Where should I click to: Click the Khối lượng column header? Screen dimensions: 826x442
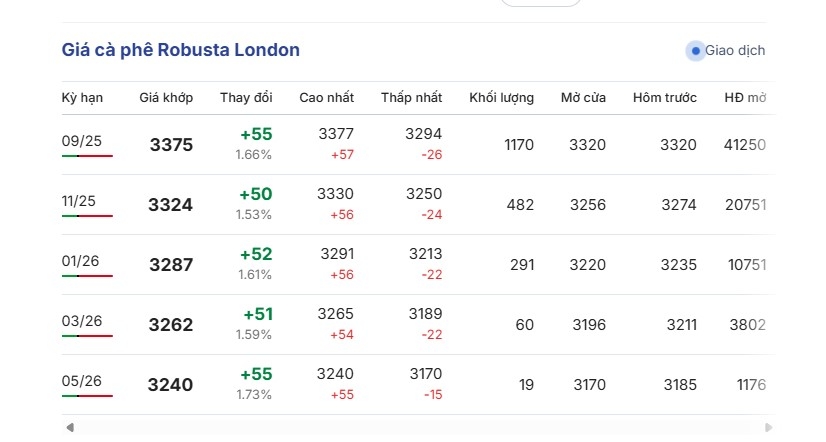coord(502,97)
